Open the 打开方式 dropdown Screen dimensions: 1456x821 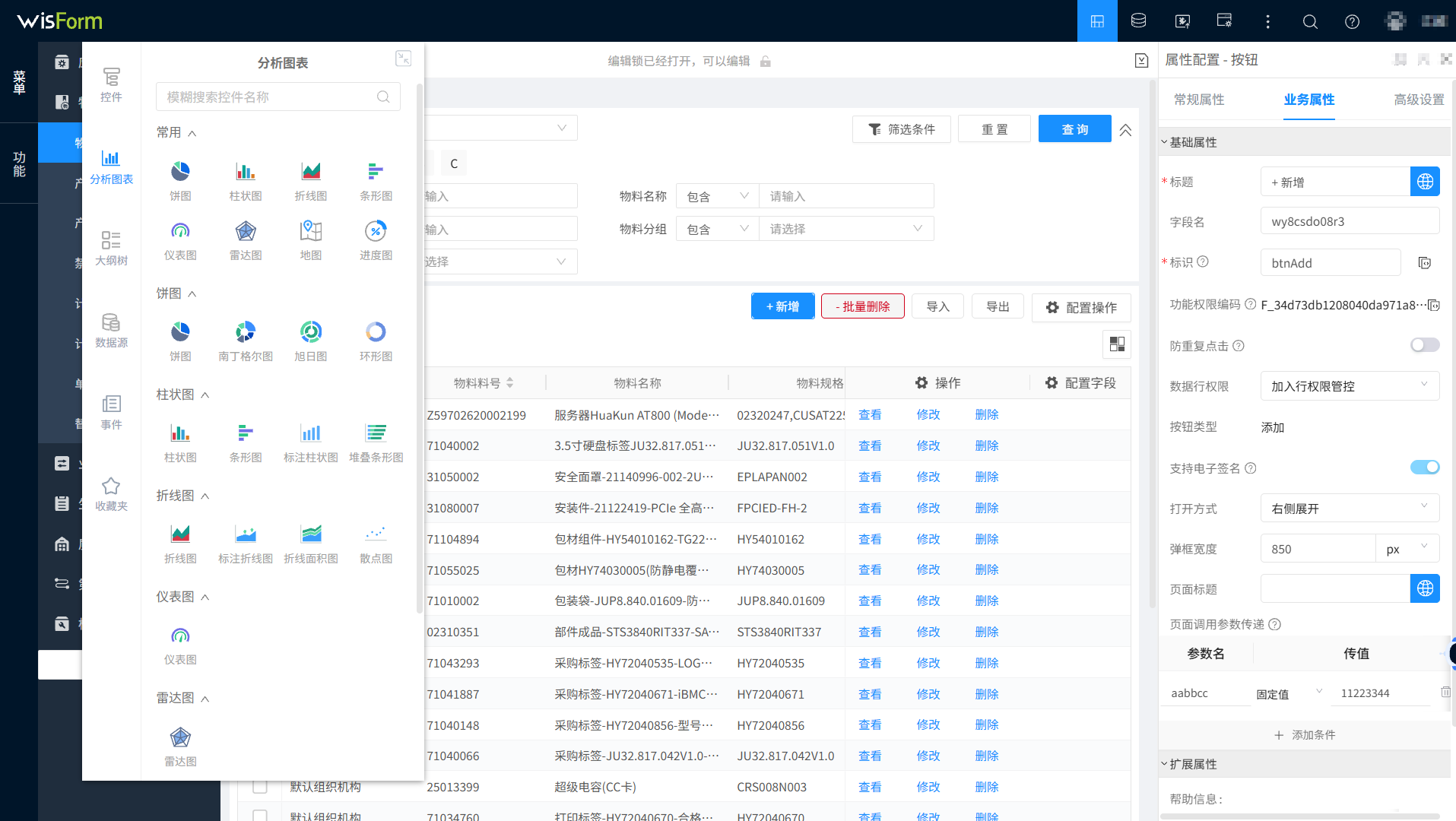point(1350,508)
